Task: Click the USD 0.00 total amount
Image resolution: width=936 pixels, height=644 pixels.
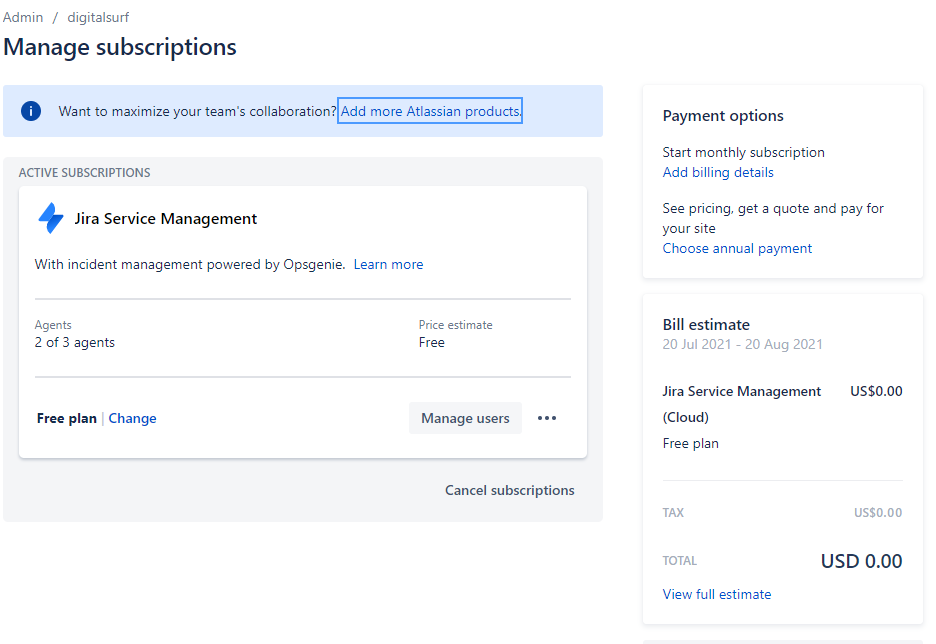Action: [x=861, y=561]
